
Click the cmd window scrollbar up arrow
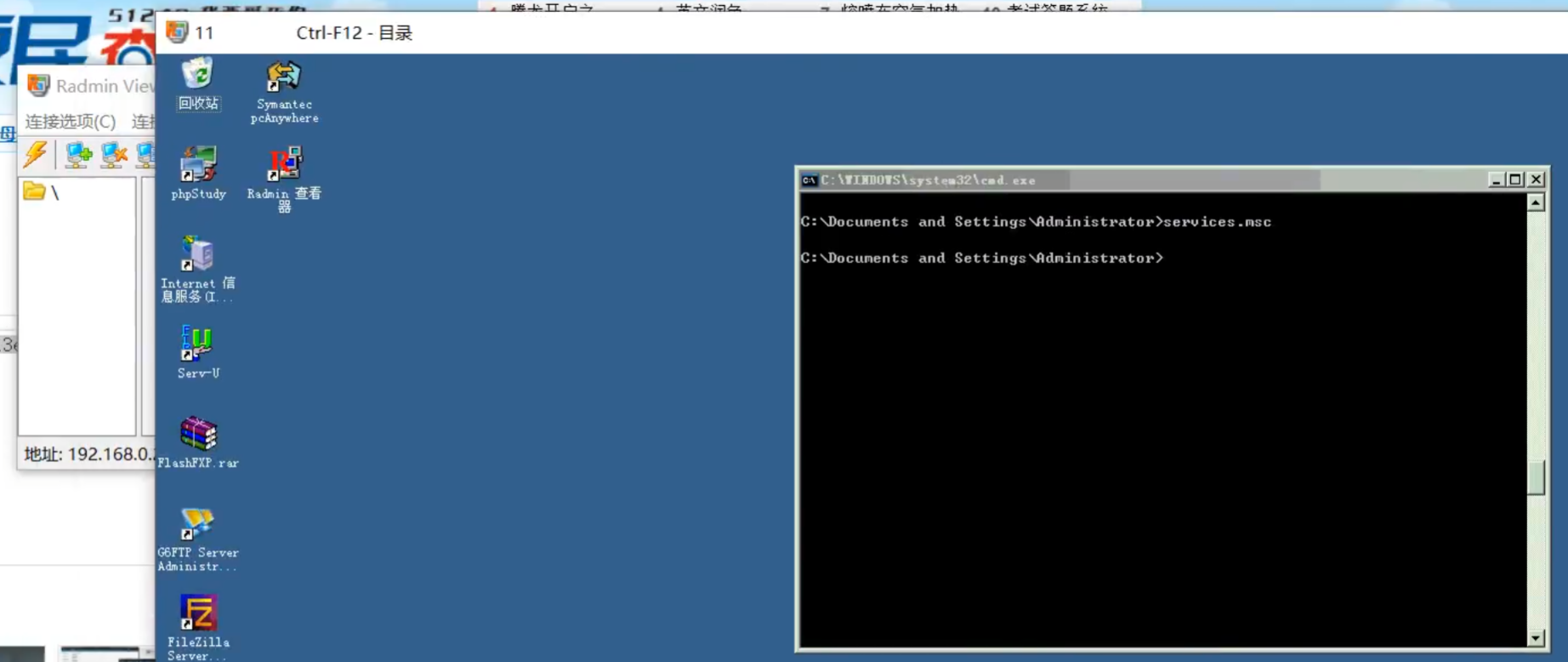pos(1536,203)
